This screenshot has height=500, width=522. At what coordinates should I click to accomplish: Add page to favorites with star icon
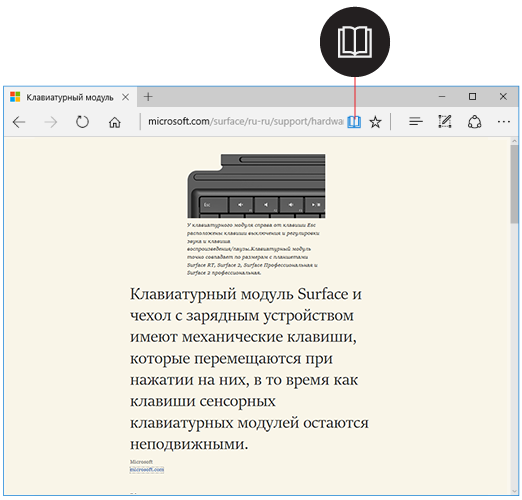(x=375, y=122)
